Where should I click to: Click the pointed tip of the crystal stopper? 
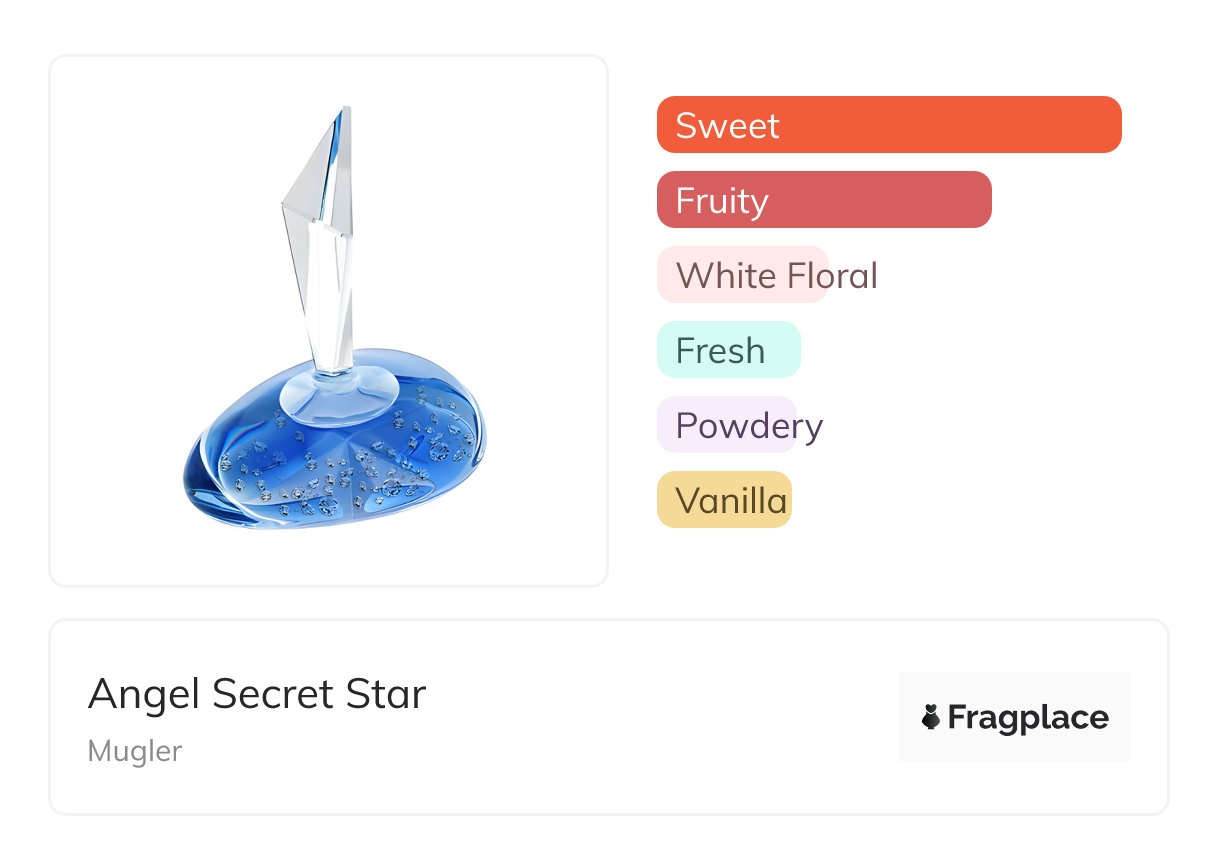(344, 112)
